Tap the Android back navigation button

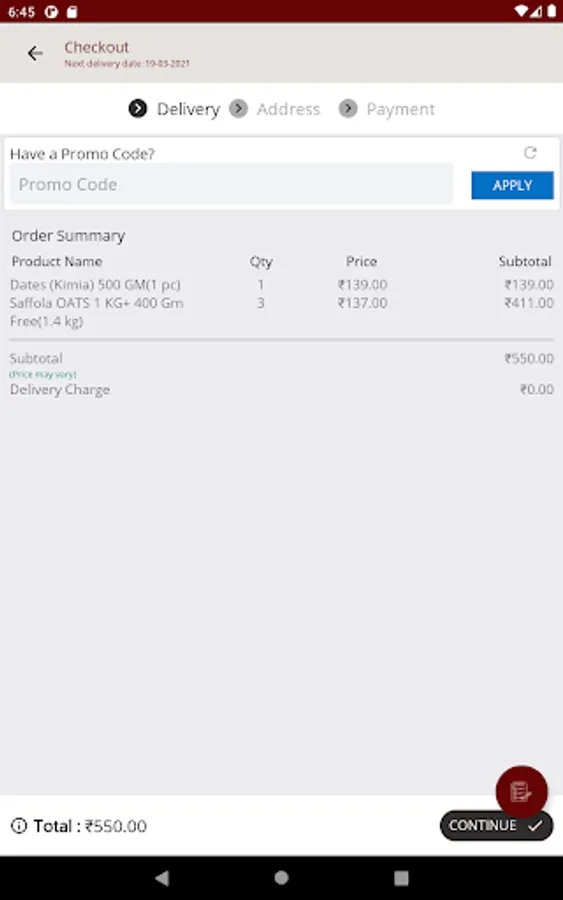162,878
